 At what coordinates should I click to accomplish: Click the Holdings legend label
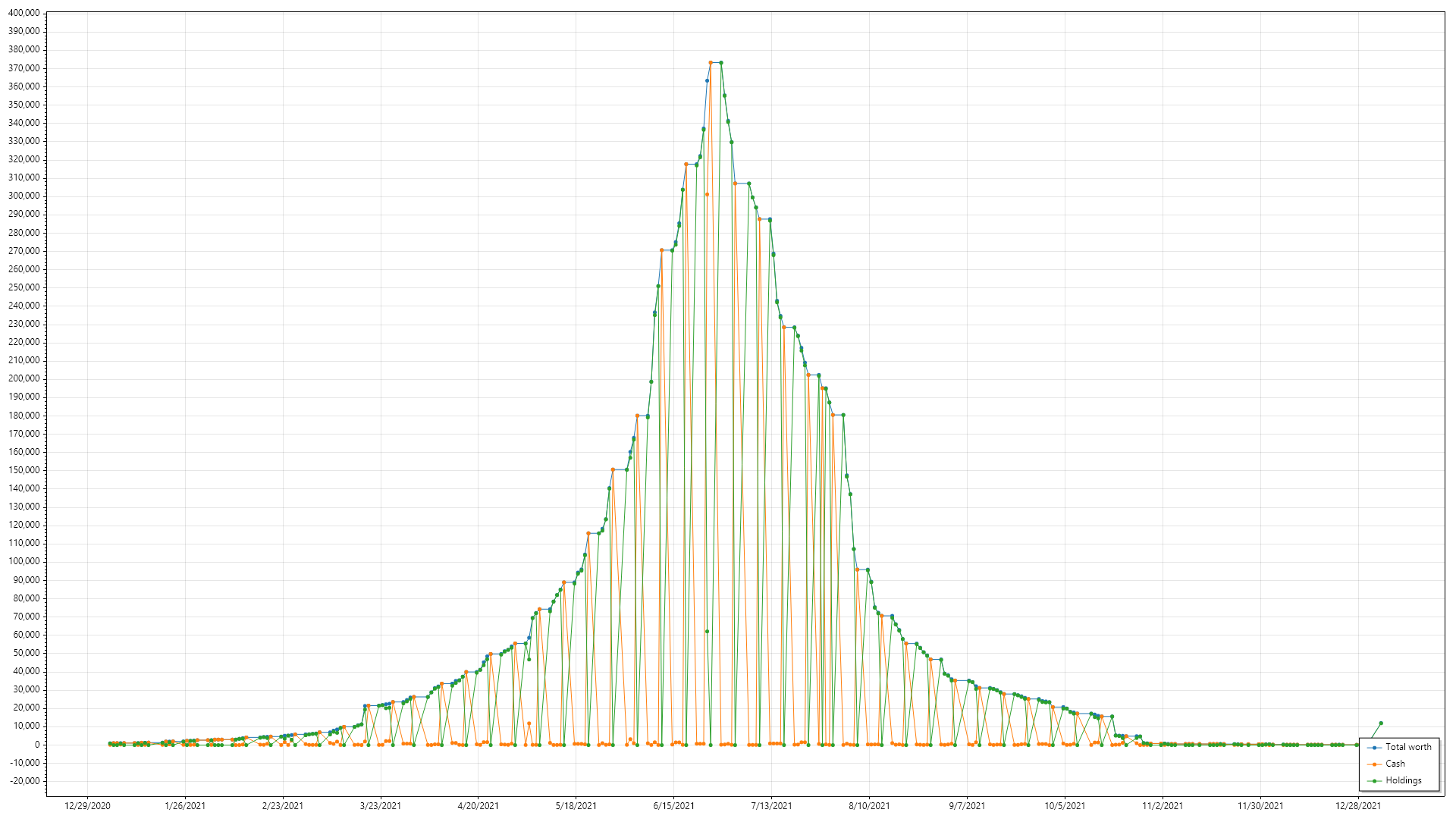(x=1403, y=780)
